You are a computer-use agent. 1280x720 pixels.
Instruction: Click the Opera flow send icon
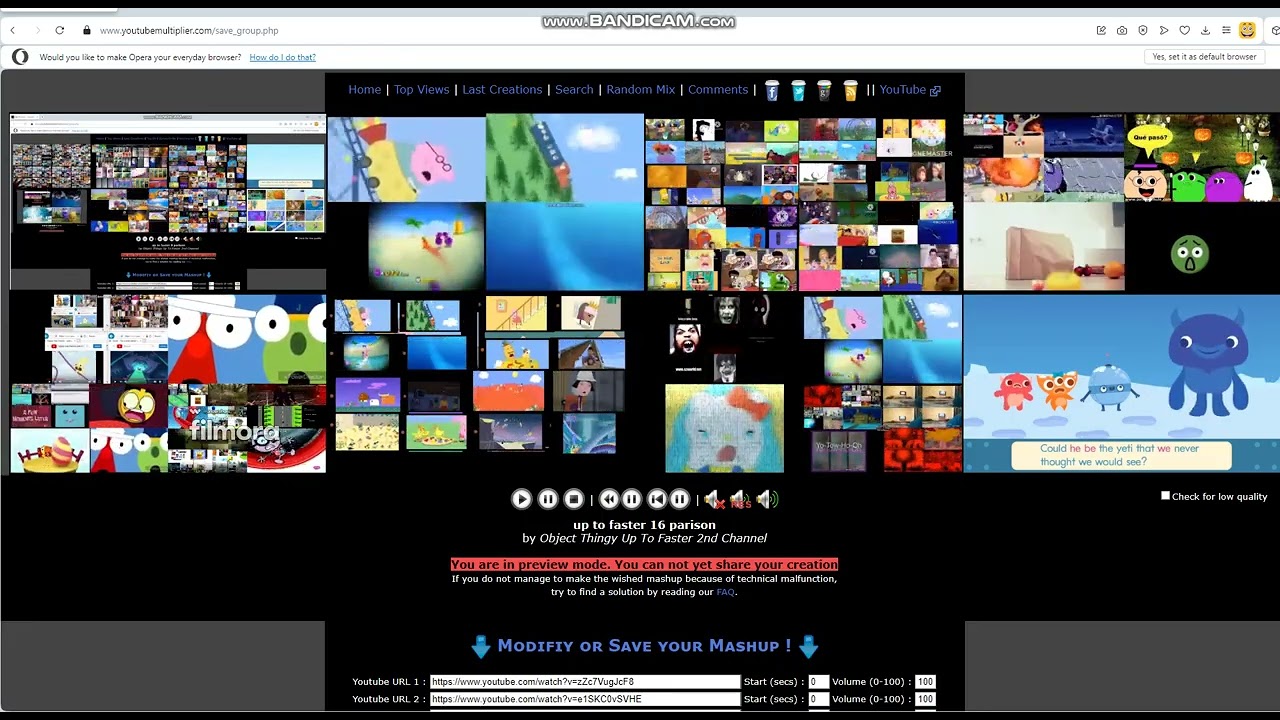tap(1164, 30)
